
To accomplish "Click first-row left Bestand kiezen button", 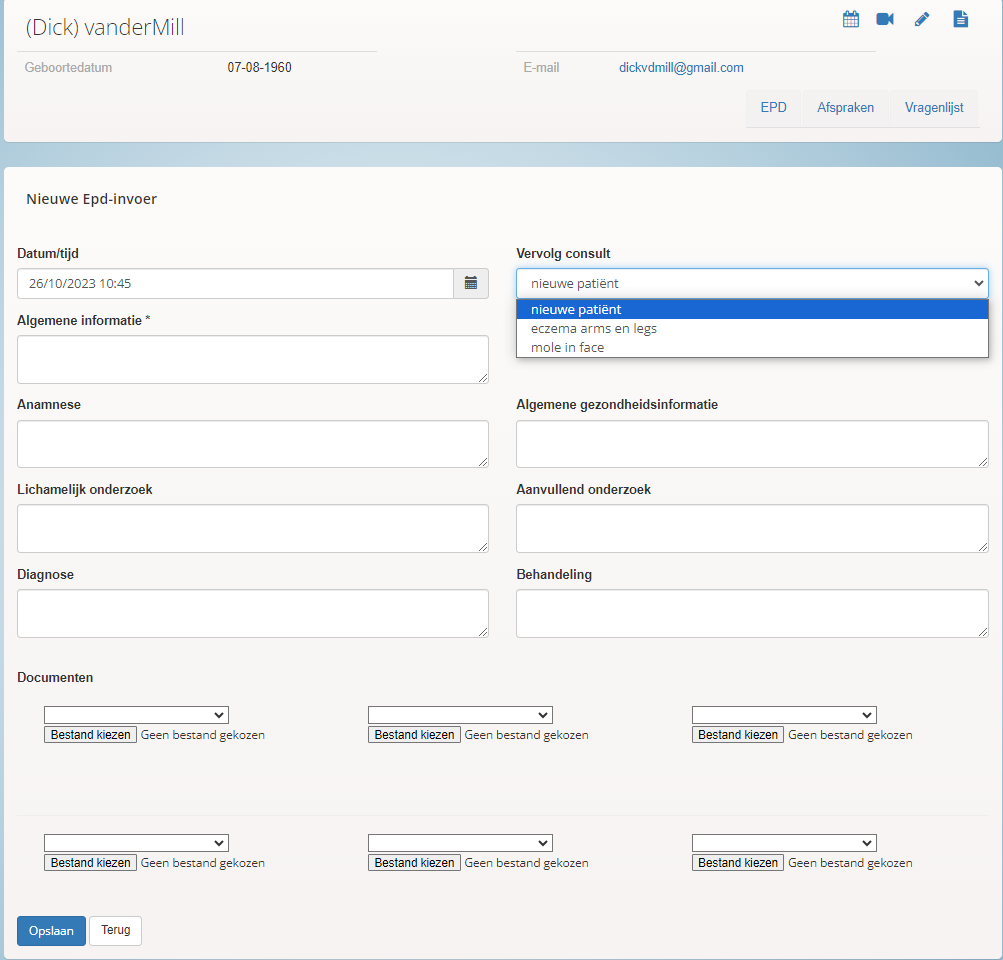I will 90,735.
